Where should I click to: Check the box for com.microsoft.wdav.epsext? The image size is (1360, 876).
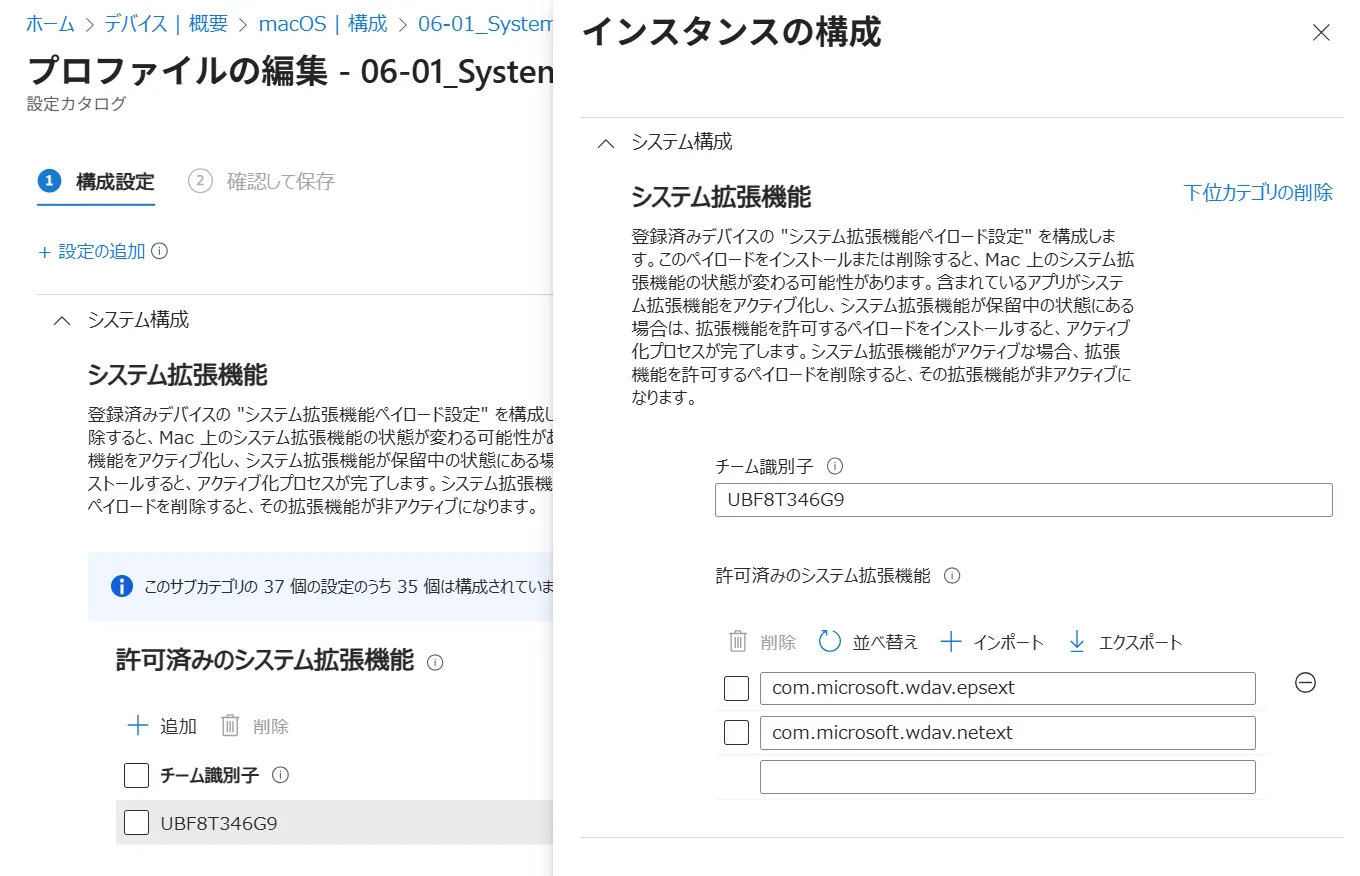tap(736, 689)
